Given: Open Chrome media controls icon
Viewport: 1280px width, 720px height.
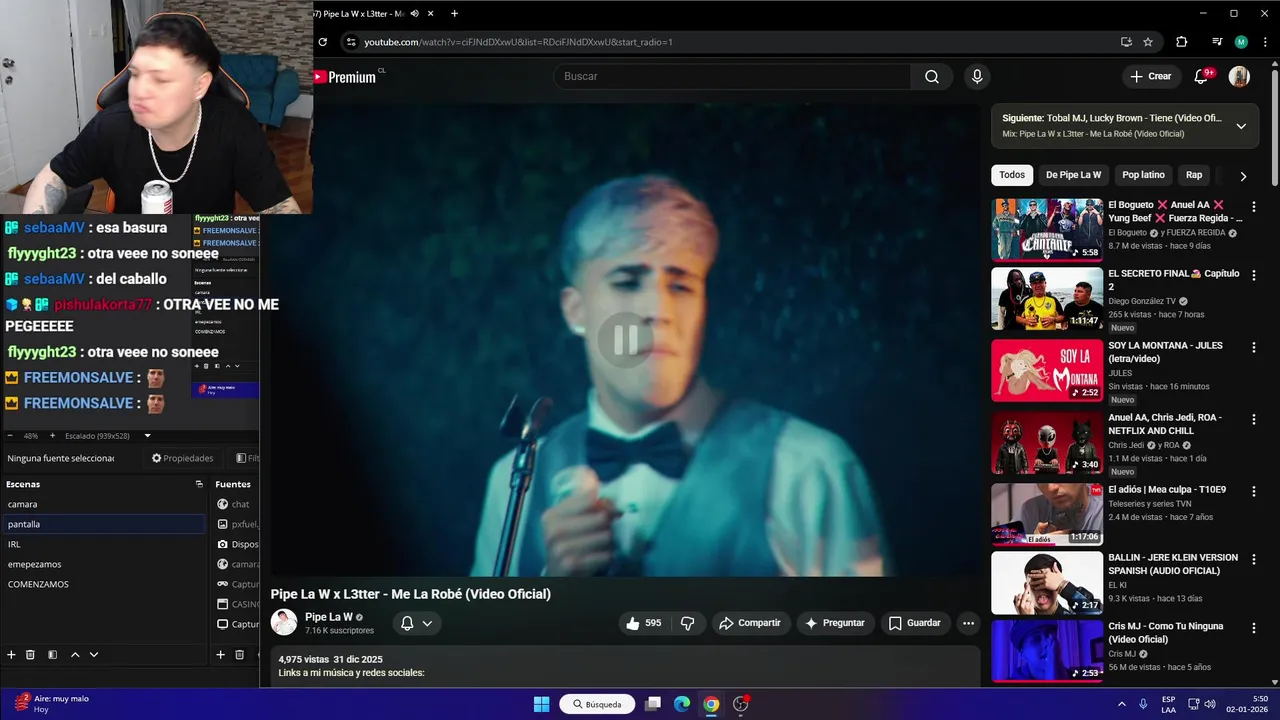Looking at the screenshot, I should coord(1217,42).
